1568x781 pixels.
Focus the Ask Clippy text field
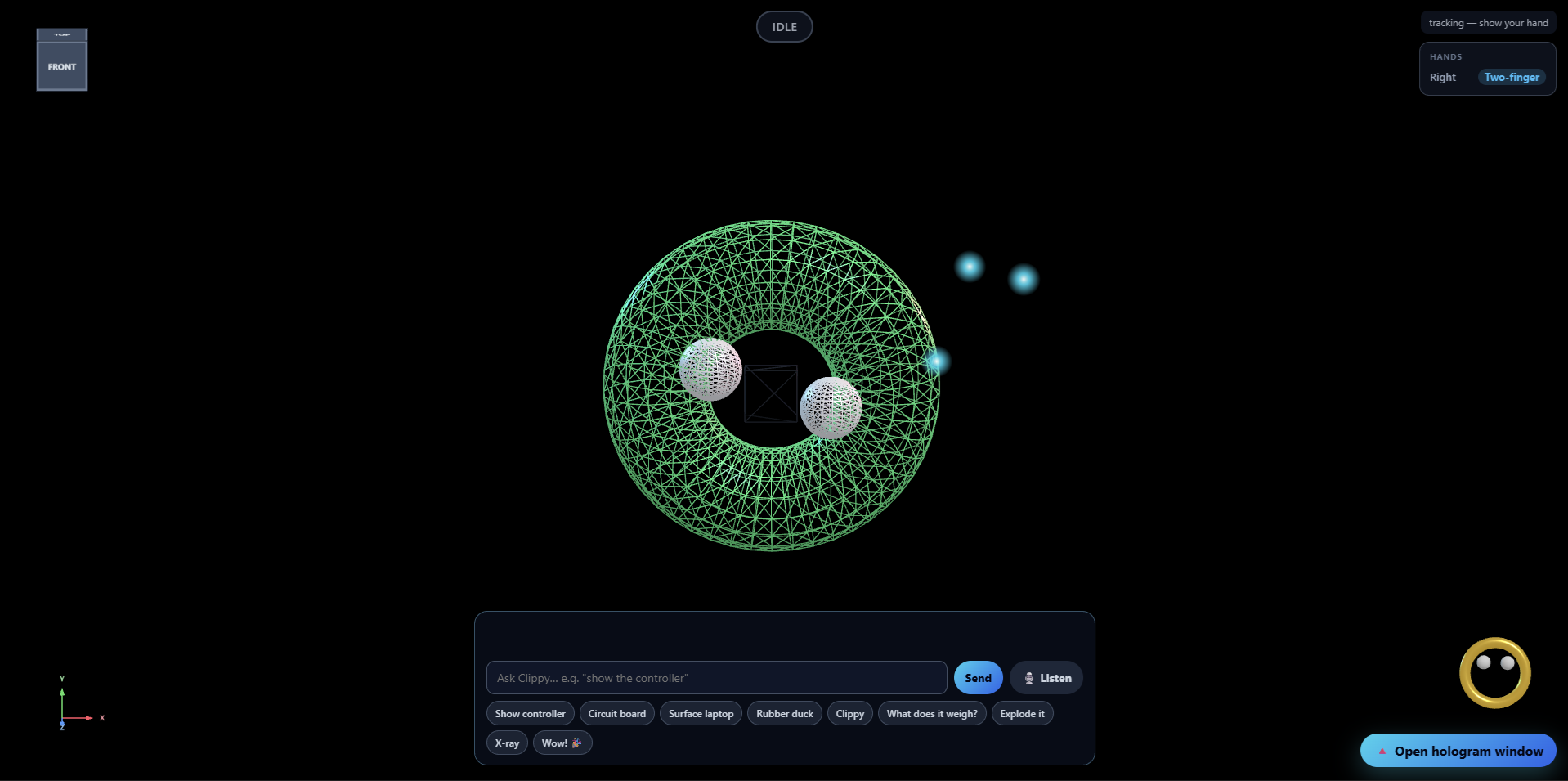717,678
